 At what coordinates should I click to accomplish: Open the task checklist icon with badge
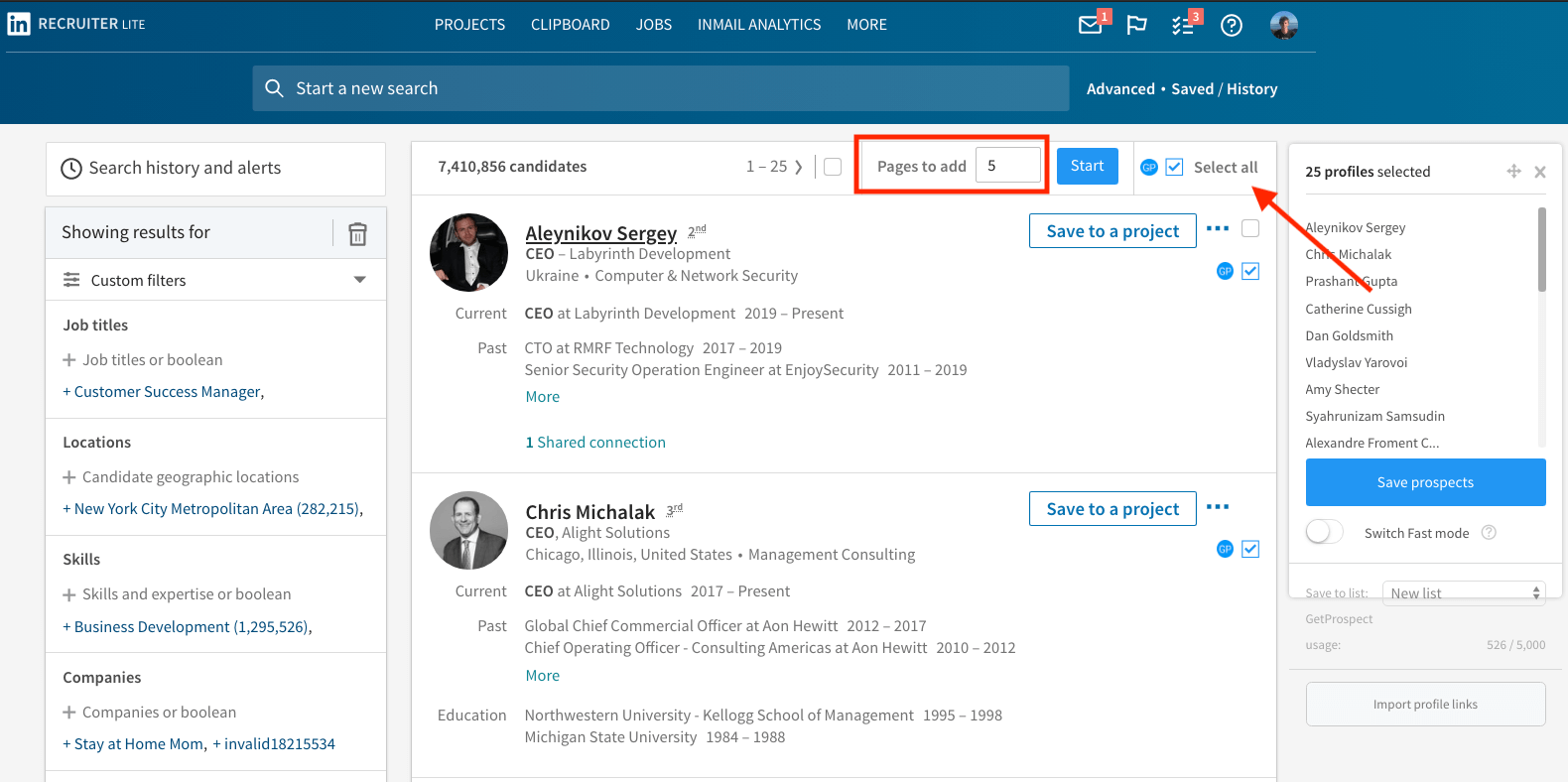click(x=1183, y=25)
